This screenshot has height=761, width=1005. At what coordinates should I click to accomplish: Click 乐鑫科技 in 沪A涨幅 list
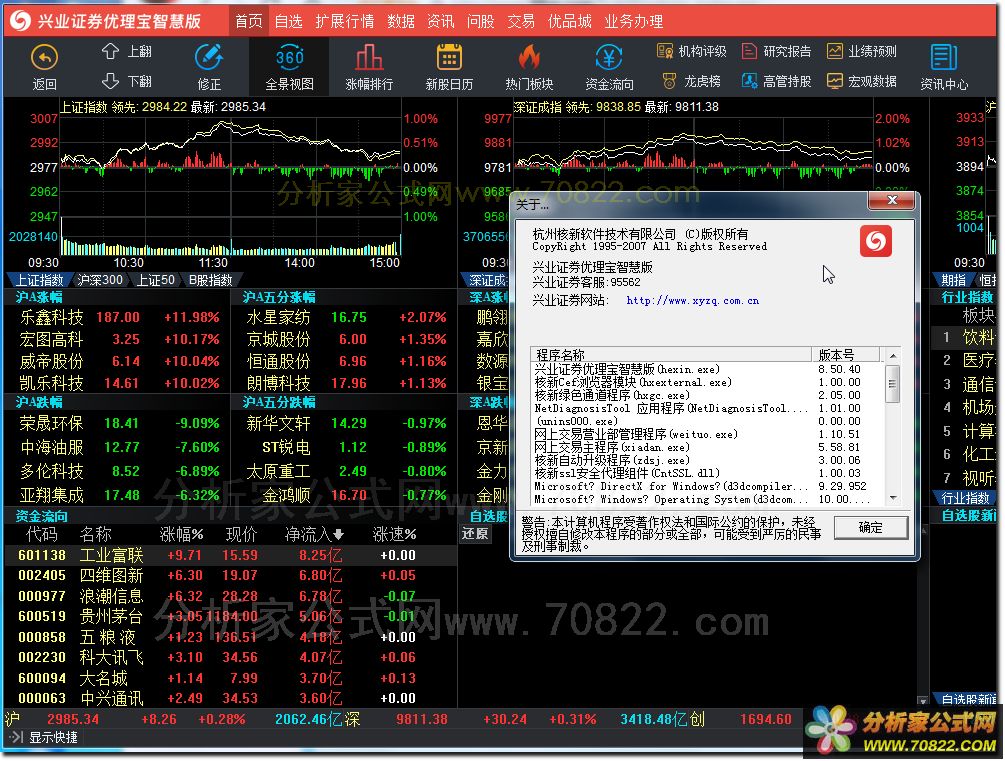51,317
